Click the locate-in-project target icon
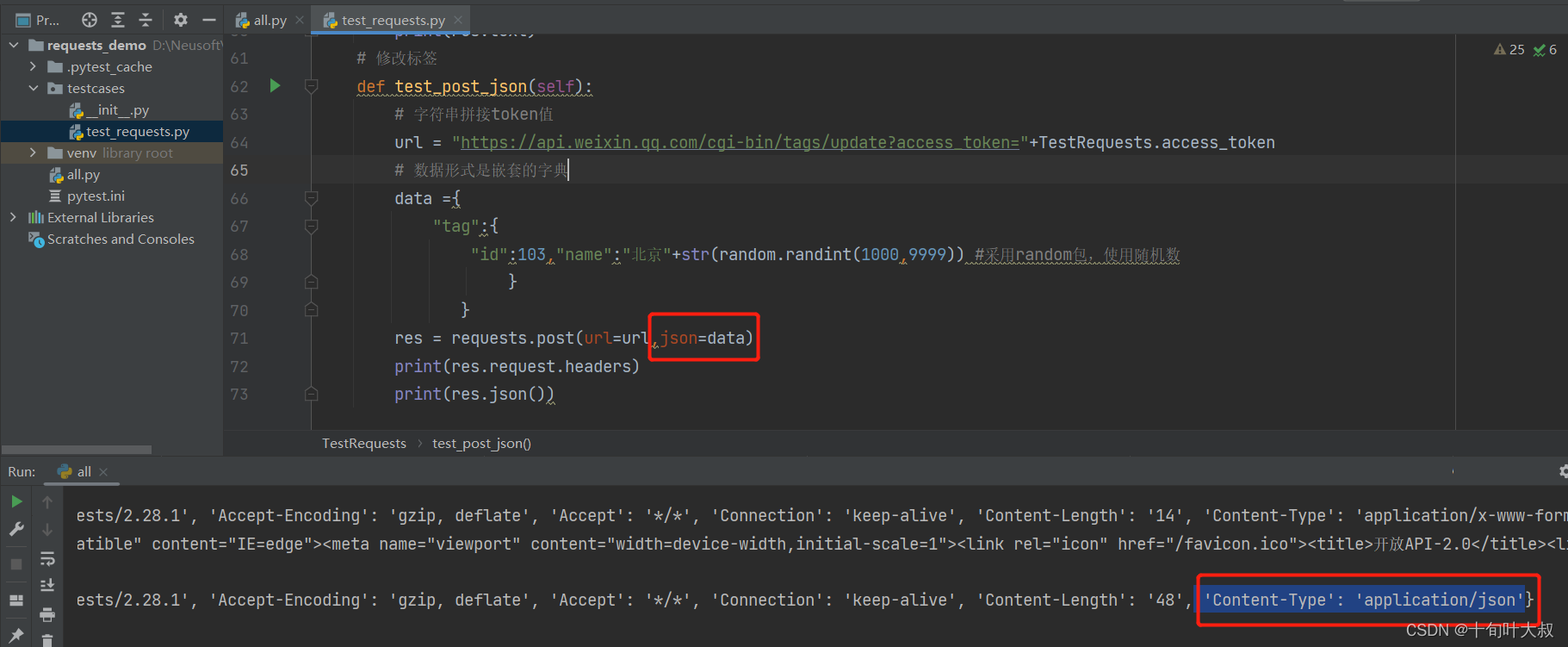1568x647 pixels. [90, 20]
